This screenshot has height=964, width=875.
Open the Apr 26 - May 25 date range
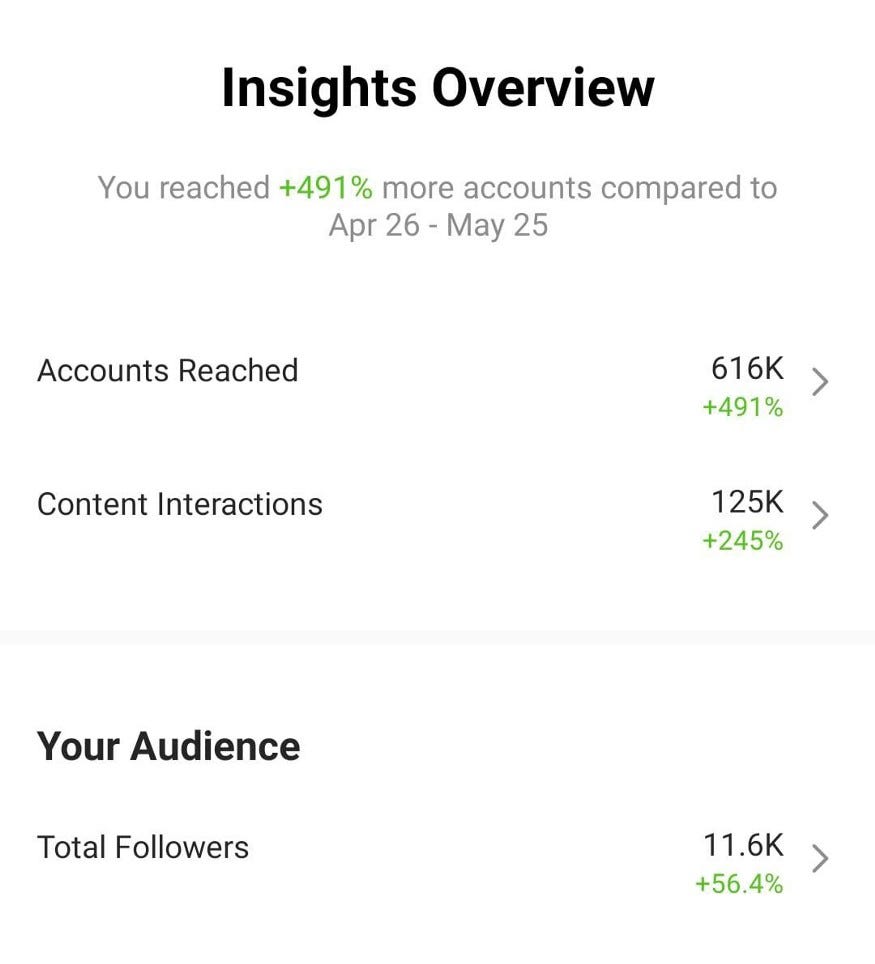[x=437, y=224]
